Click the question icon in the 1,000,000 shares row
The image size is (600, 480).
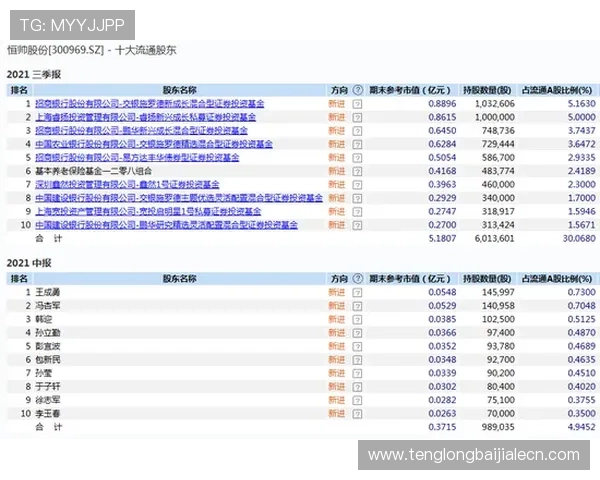coord(357,118)
